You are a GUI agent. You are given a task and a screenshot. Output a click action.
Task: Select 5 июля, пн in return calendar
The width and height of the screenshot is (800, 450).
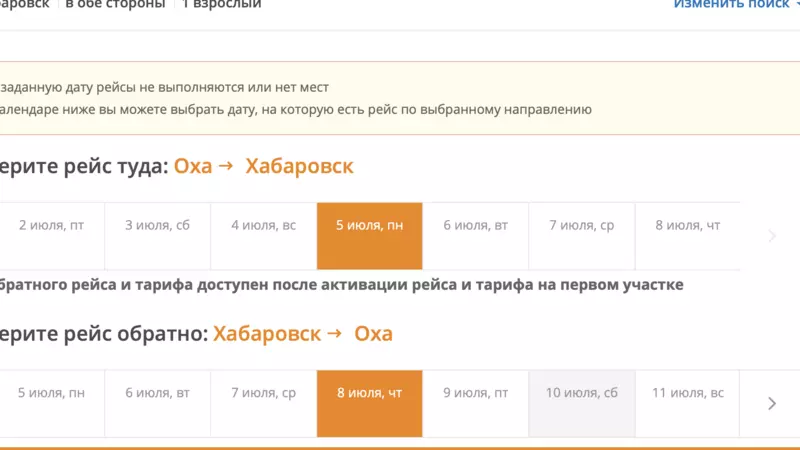(51, 393)
